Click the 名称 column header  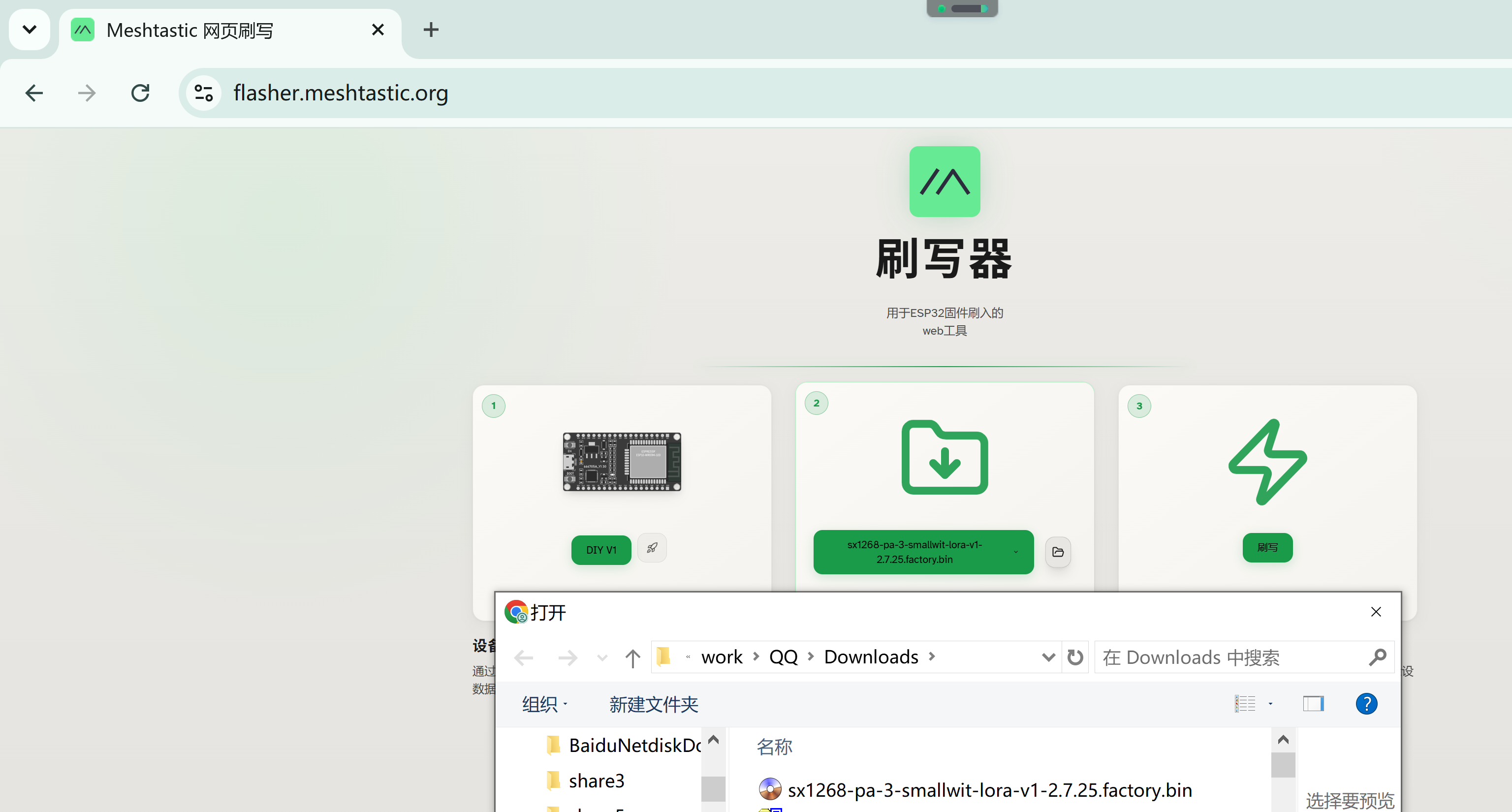(774, 746)
